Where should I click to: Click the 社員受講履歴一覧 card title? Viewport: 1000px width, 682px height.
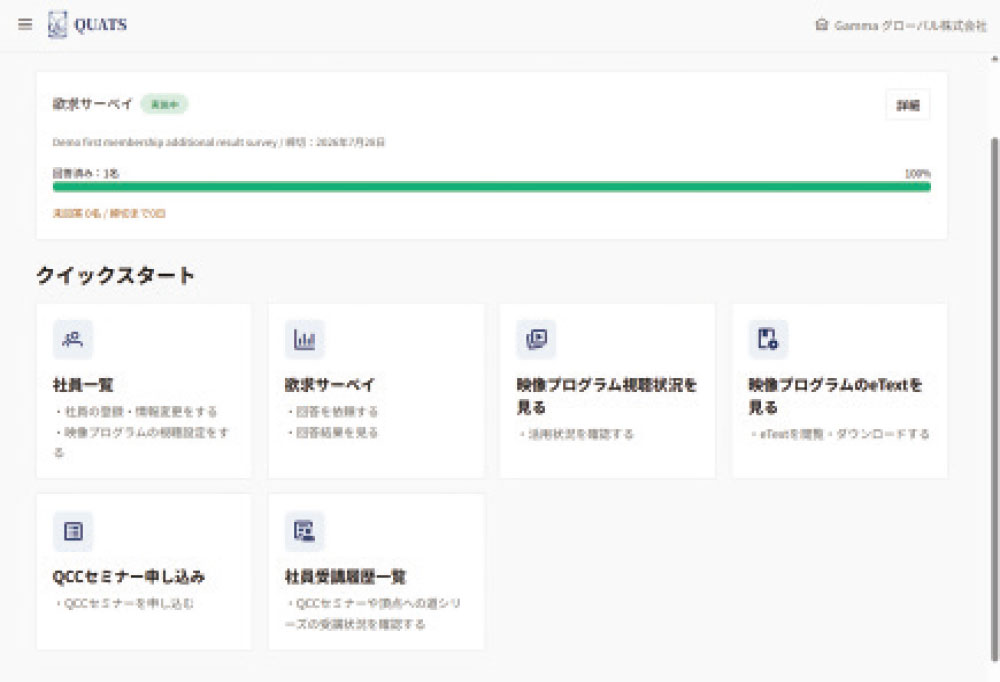tap(345, 577)
